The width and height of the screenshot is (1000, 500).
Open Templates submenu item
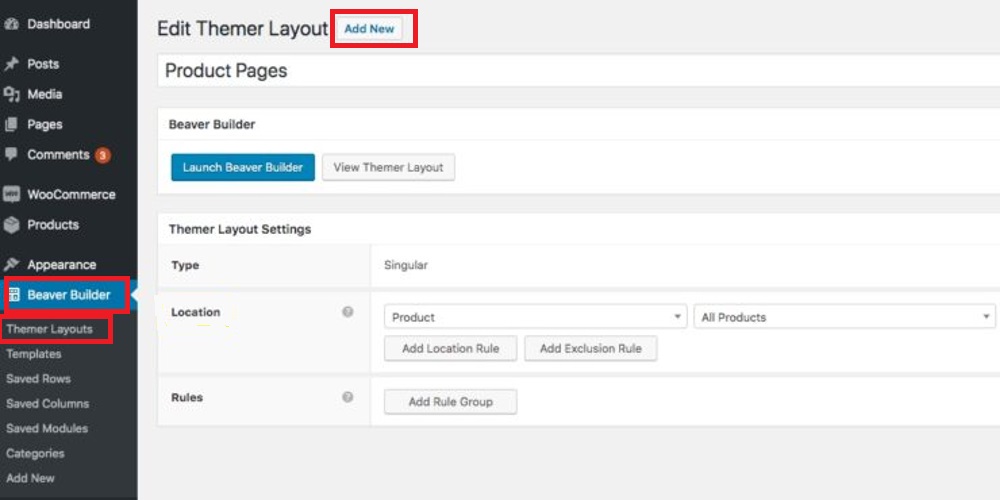[34, 354]
